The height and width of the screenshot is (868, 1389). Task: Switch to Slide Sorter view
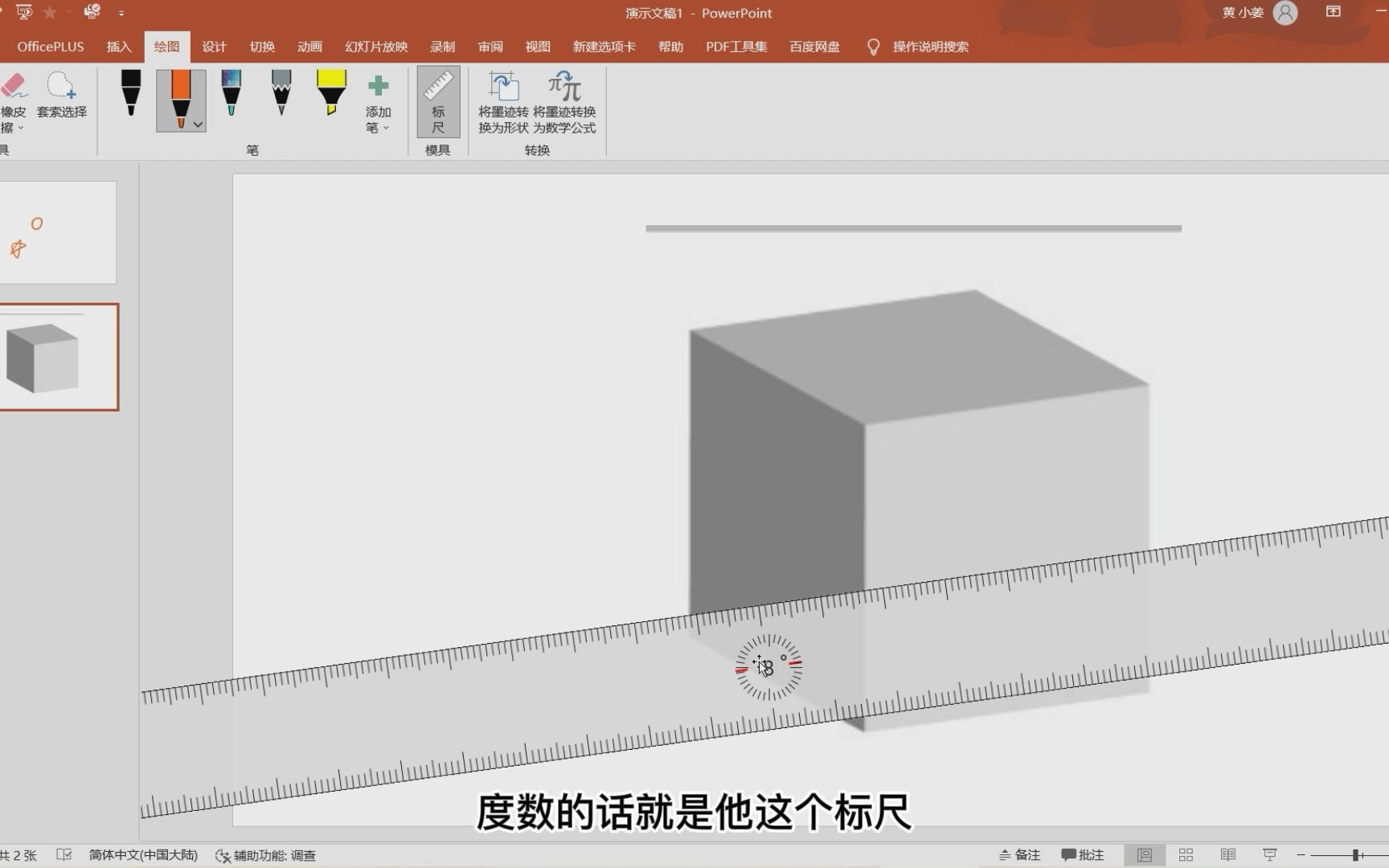1186,855
